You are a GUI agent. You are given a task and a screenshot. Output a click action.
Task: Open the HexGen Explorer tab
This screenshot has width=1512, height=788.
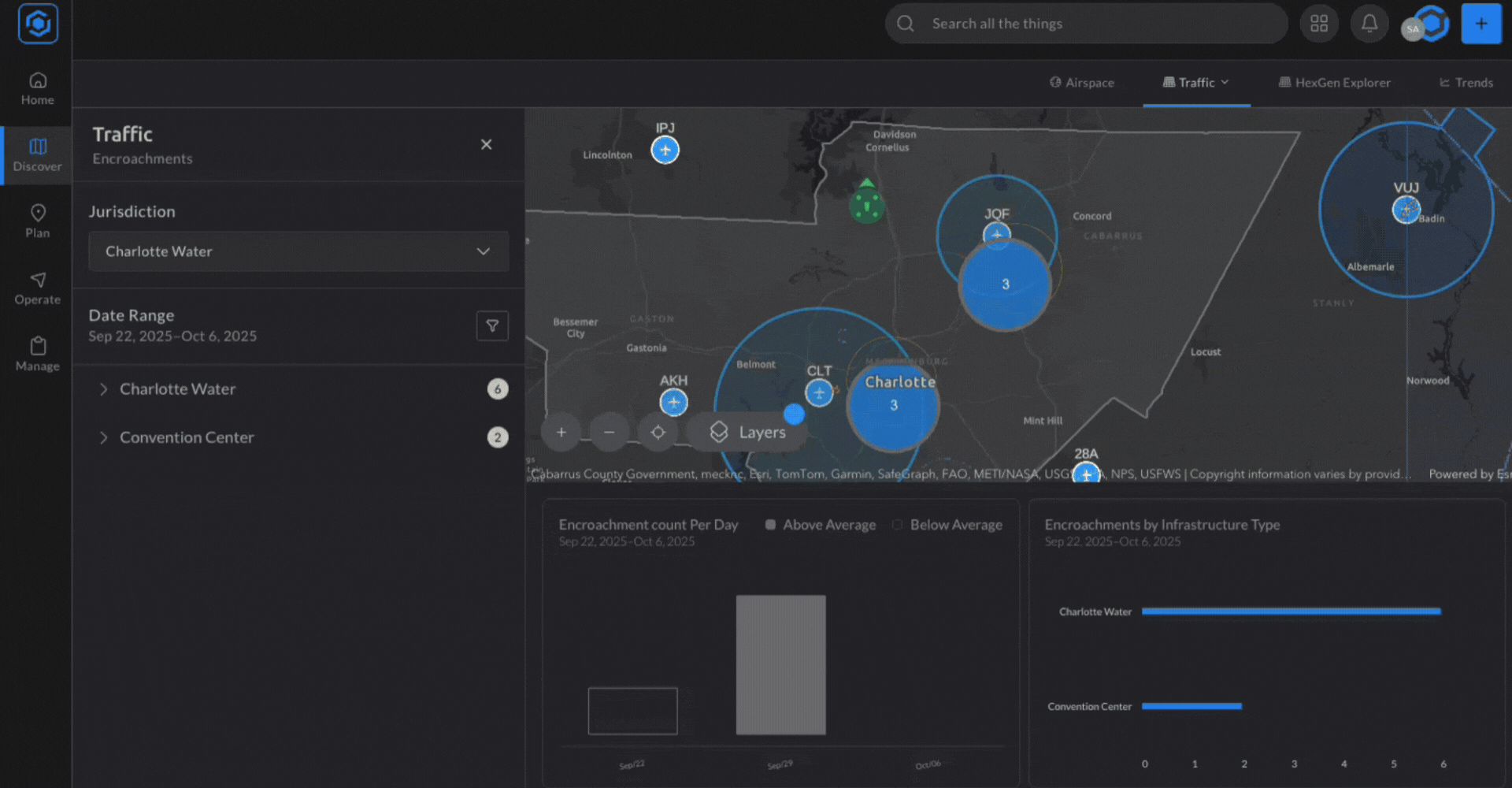point(1335,83)
